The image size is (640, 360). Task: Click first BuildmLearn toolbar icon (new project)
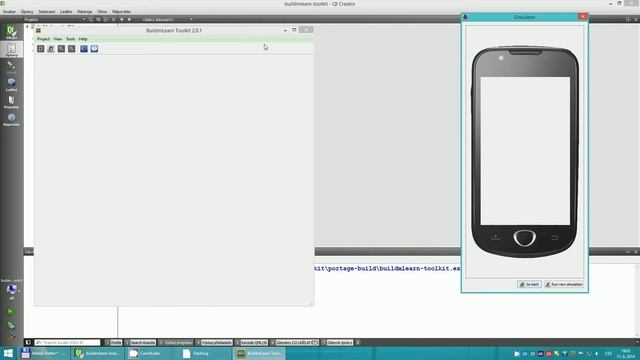[x=40, y=49]
